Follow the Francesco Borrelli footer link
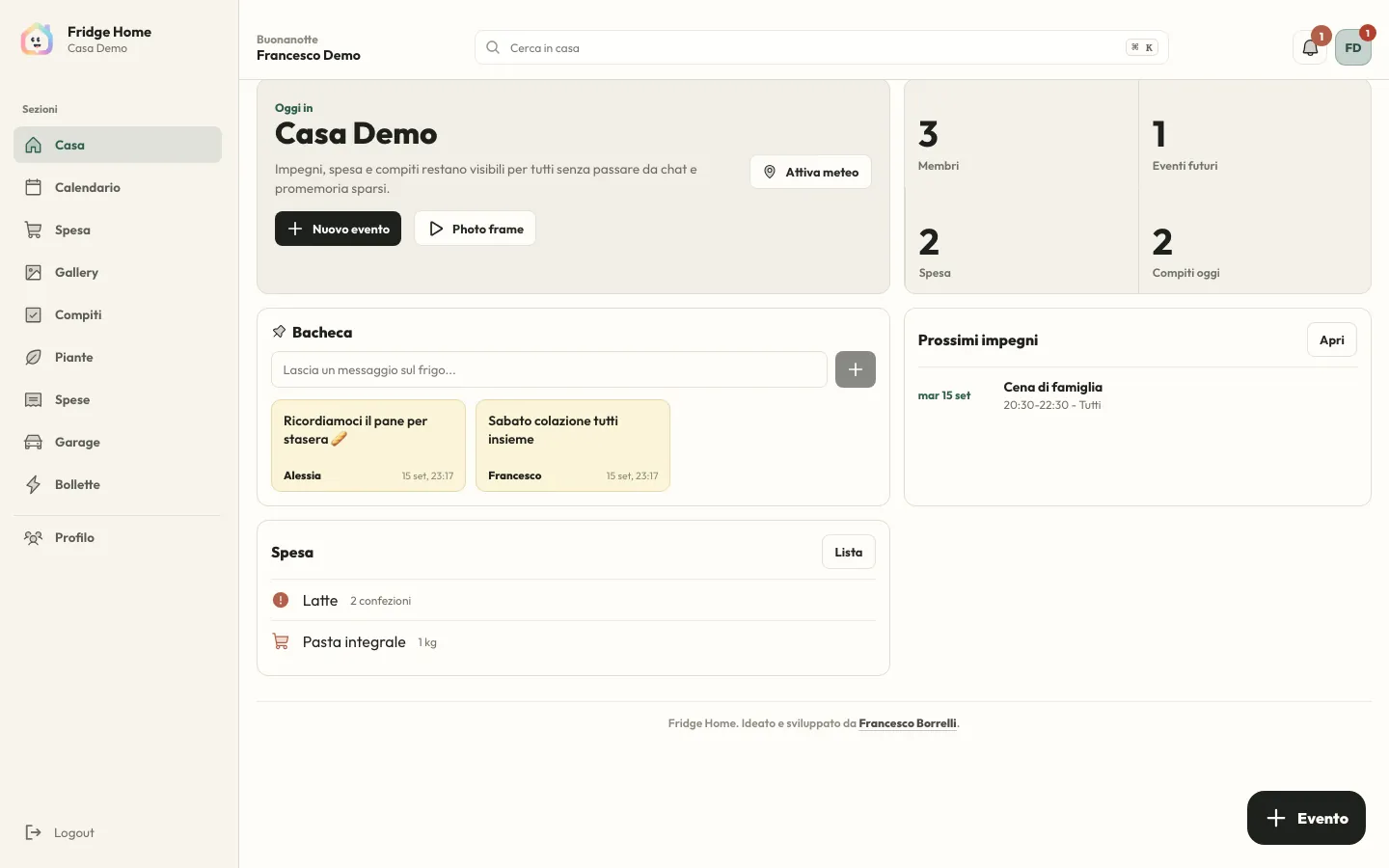This screenshot has height=868, width=1389. [908, 723]
